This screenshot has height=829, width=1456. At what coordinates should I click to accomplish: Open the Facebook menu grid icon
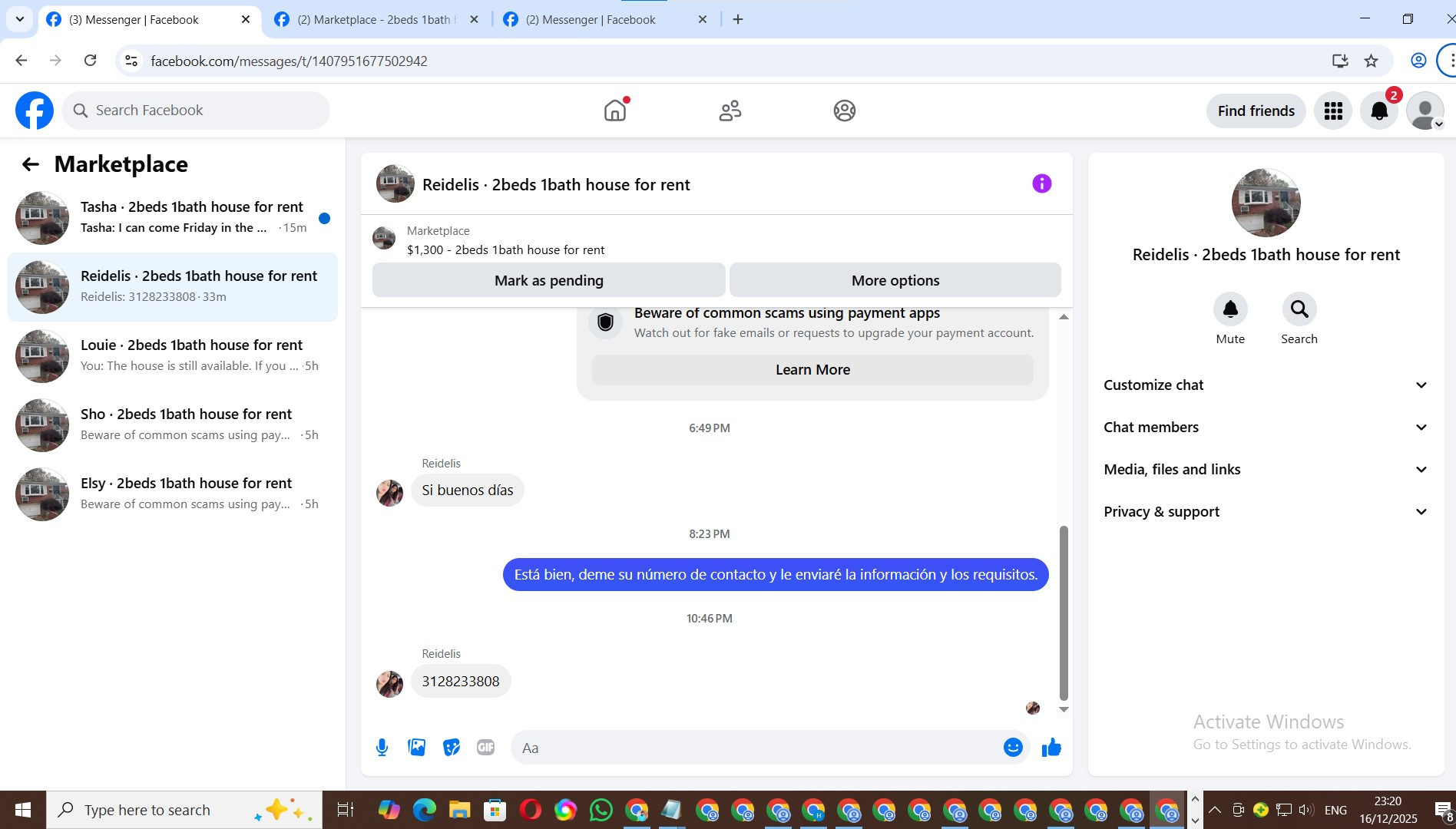1333,111
